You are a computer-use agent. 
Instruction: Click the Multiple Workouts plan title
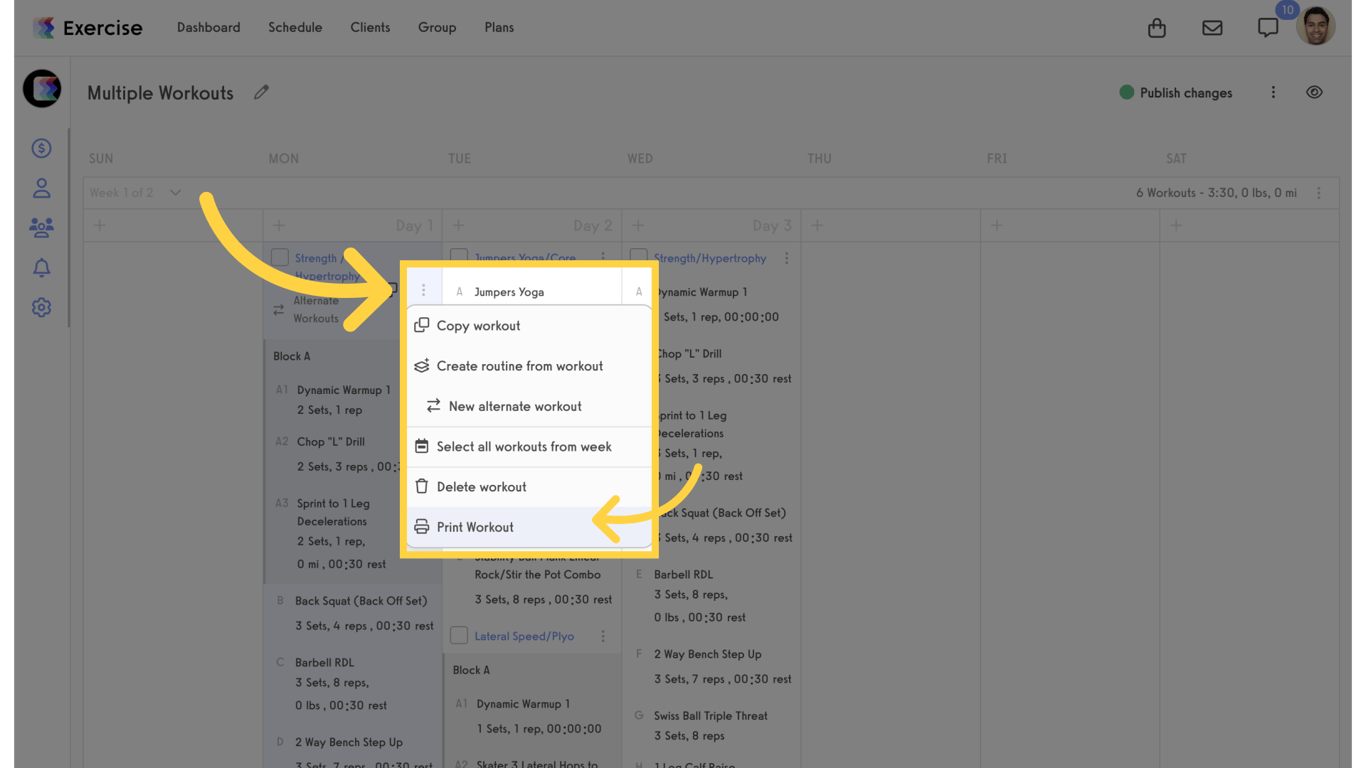pos(160,93)
